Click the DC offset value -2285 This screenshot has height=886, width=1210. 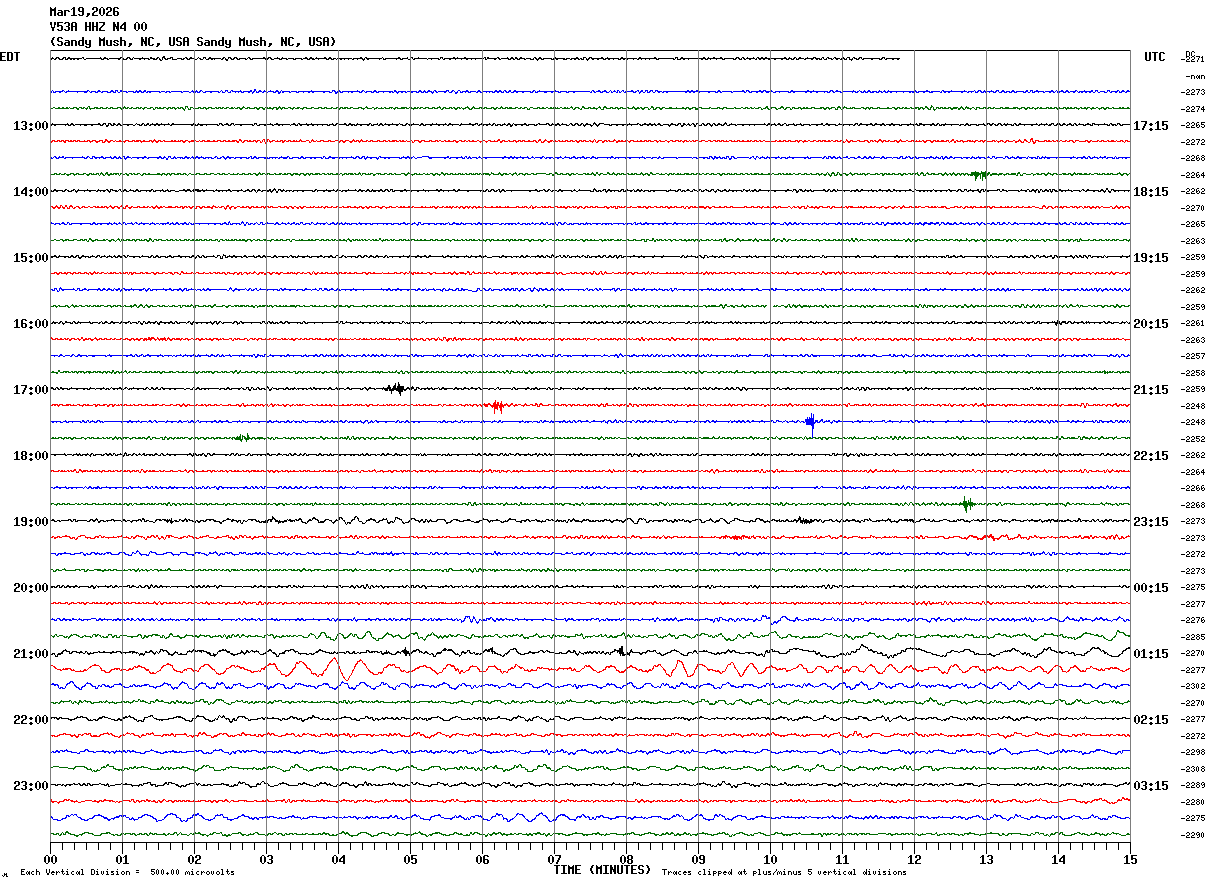[1194, 637]
